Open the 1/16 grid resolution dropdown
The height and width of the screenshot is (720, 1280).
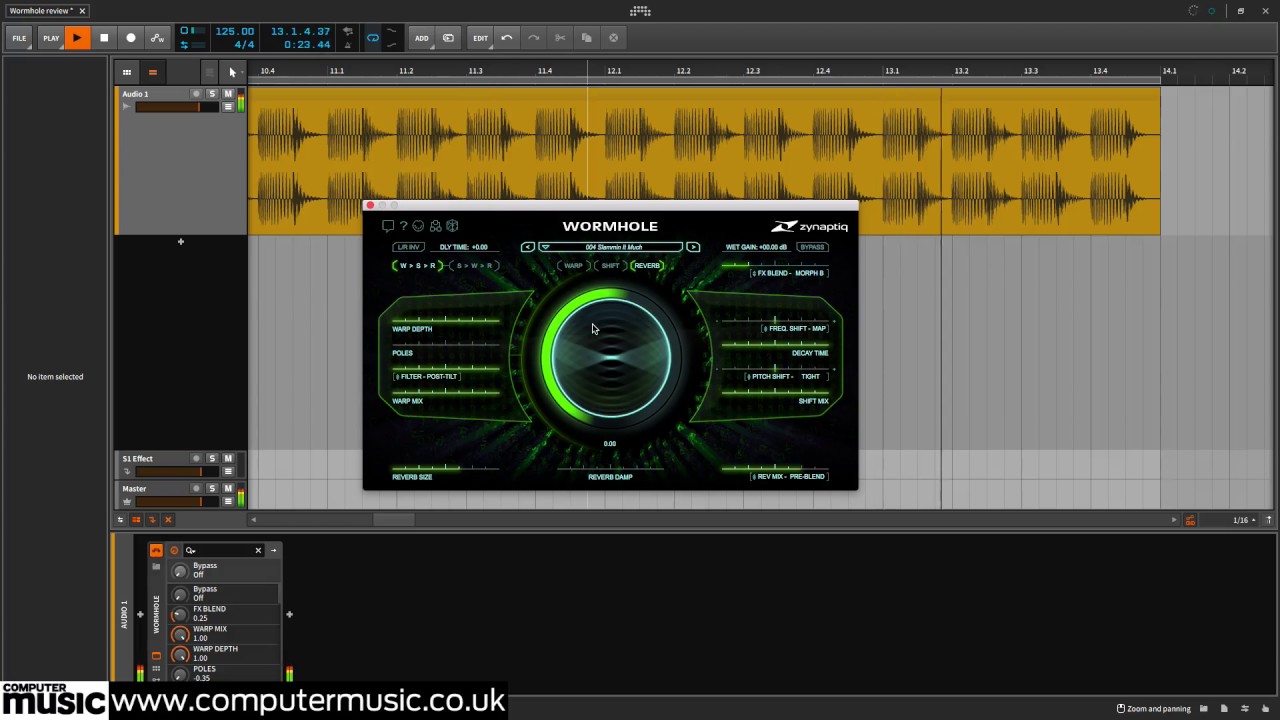(x=1244, y=520)
